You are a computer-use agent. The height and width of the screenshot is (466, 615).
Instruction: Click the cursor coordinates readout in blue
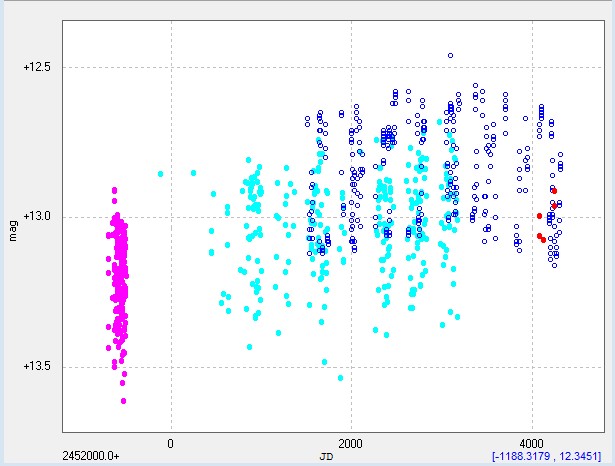pyautogui.click(x=546, y=456)
